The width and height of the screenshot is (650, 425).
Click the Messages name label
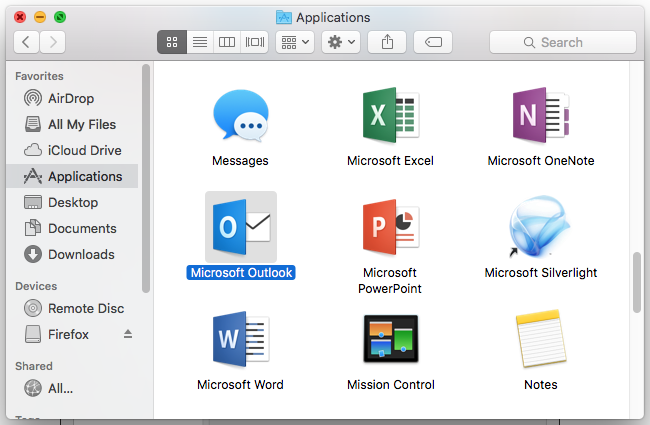click(x=240, y=161)
